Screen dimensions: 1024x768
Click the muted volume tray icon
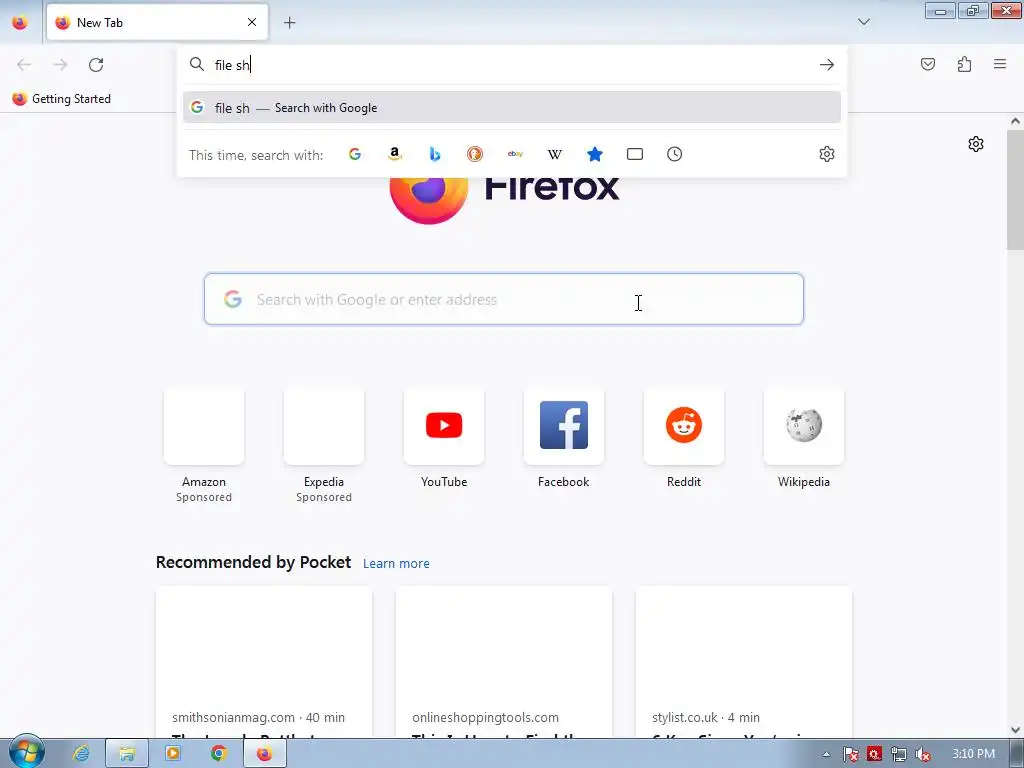coord(923,754)
